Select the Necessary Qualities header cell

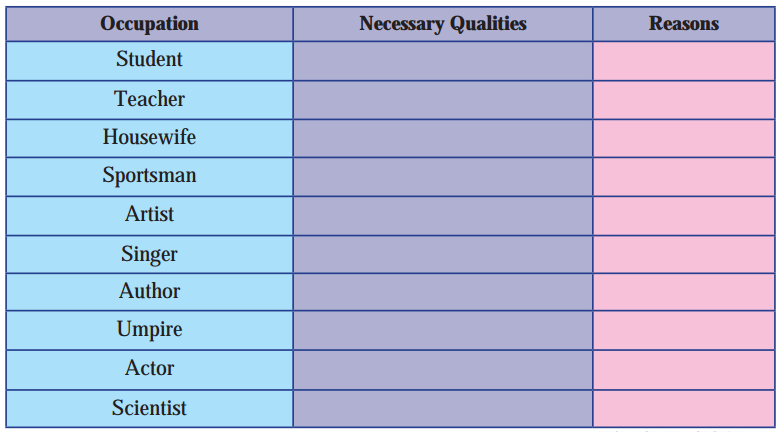[443, 24]
